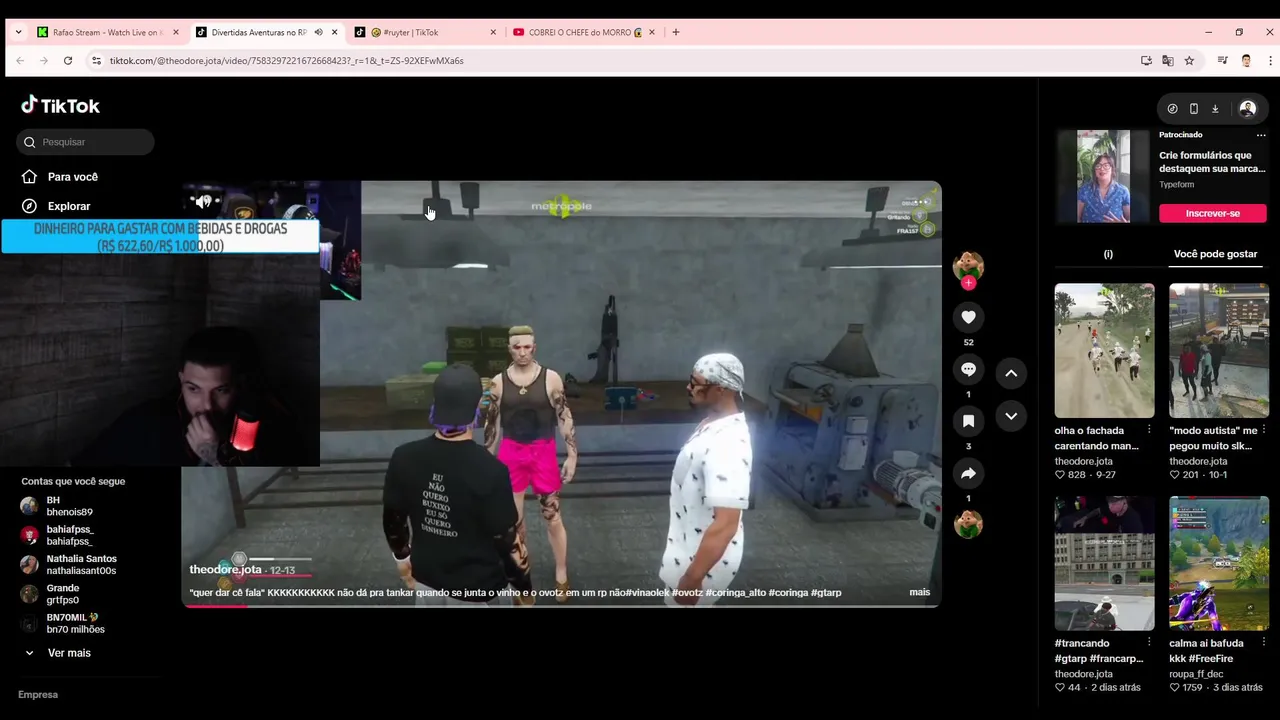Bookmark this page star icon
This screenshot has width=1280, height=720.
click(x=1189, y=61)
